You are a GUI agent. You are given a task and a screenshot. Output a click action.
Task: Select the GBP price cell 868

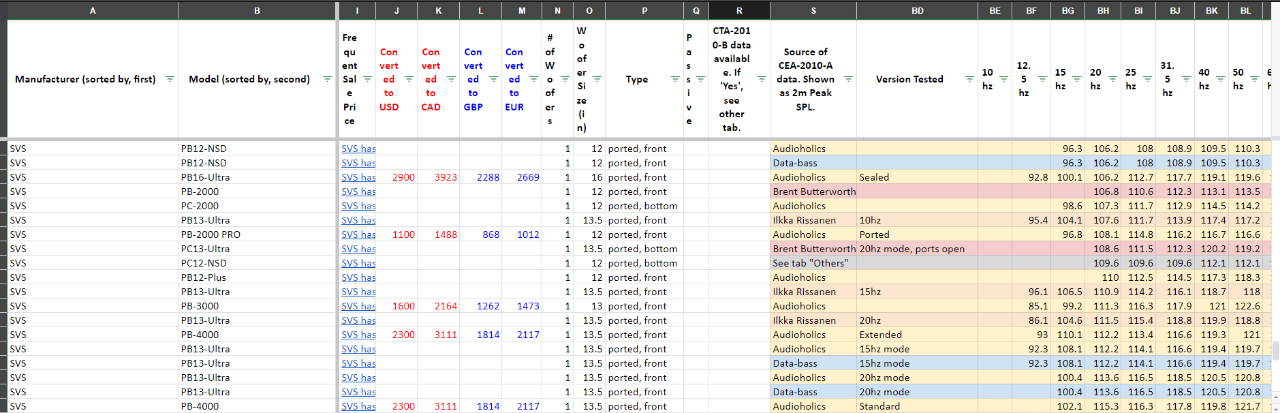point(481,234)
